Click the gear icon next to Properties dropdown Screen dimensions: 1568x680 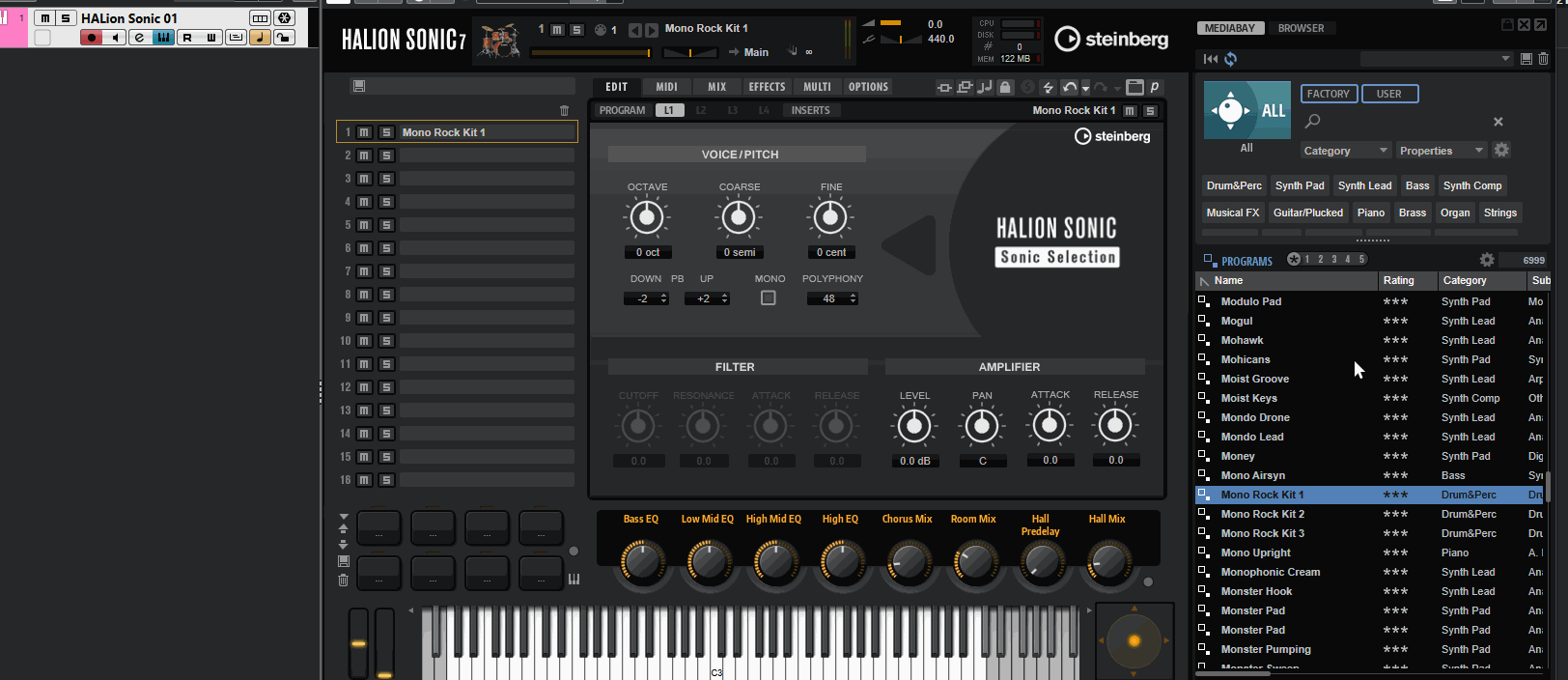1501,150
